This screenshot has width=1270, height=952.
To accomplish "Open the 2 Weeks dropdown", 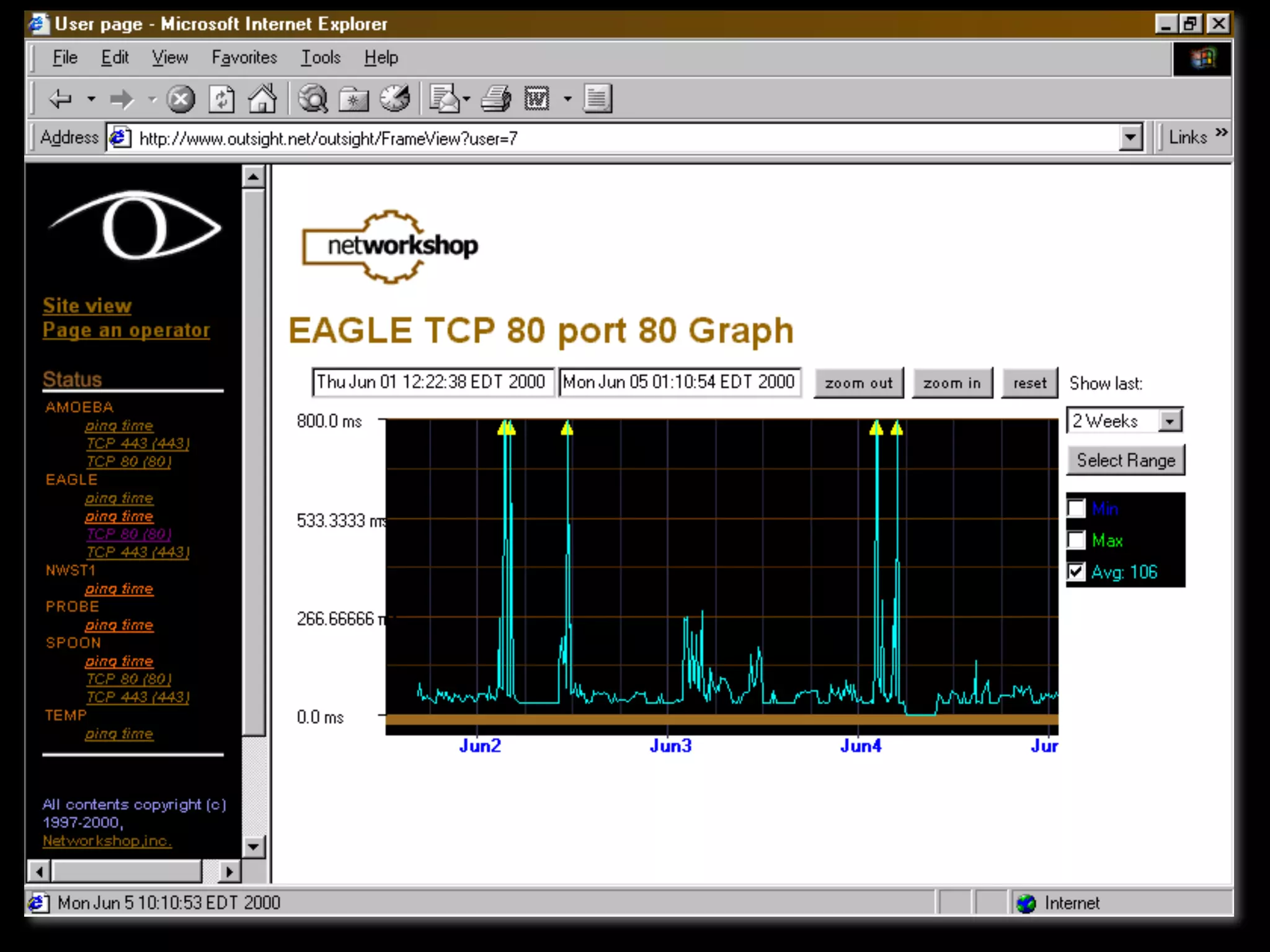I will pos(1169,421).
